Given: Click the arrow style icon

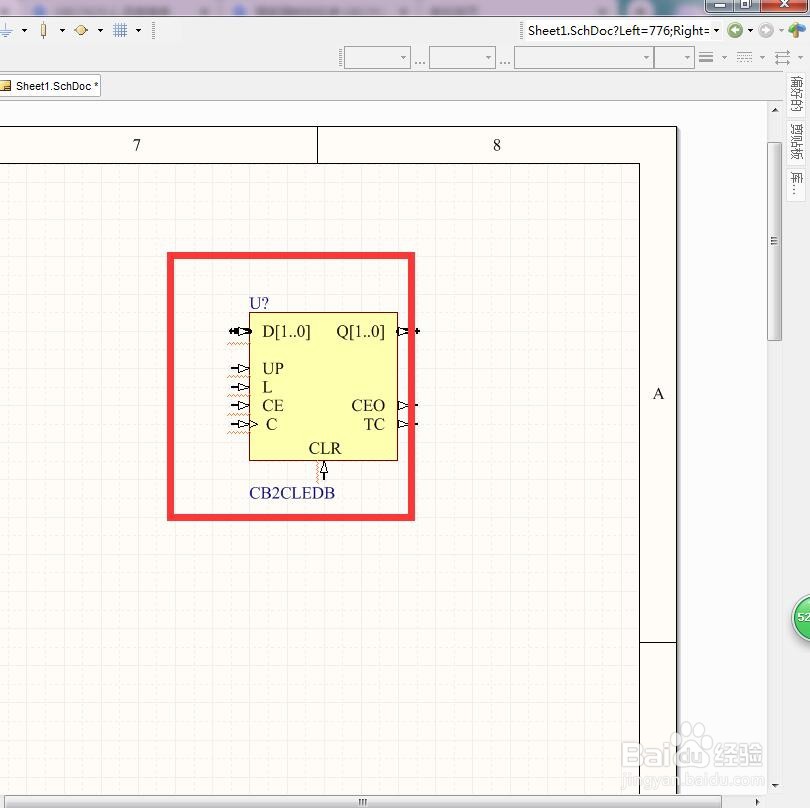Looking at the screenshot, I should (x=783, y=57).
